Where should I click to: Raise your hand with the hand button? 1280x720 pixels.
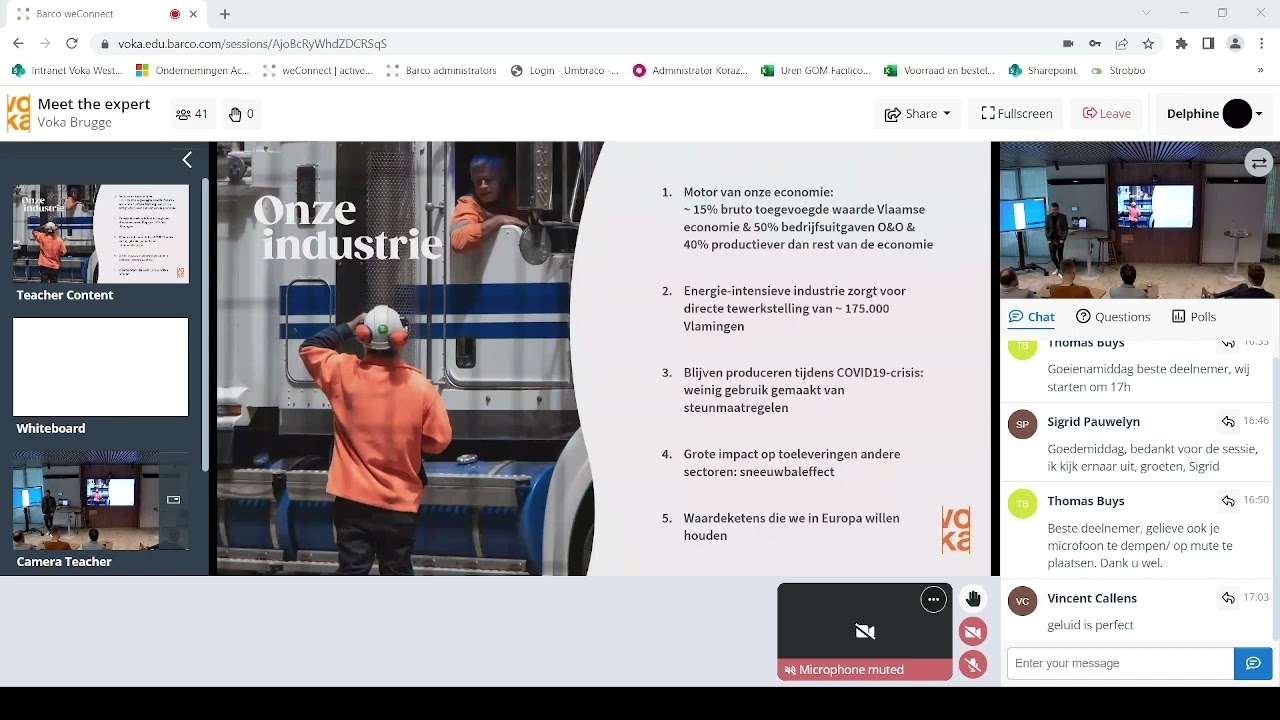point(973,599)
